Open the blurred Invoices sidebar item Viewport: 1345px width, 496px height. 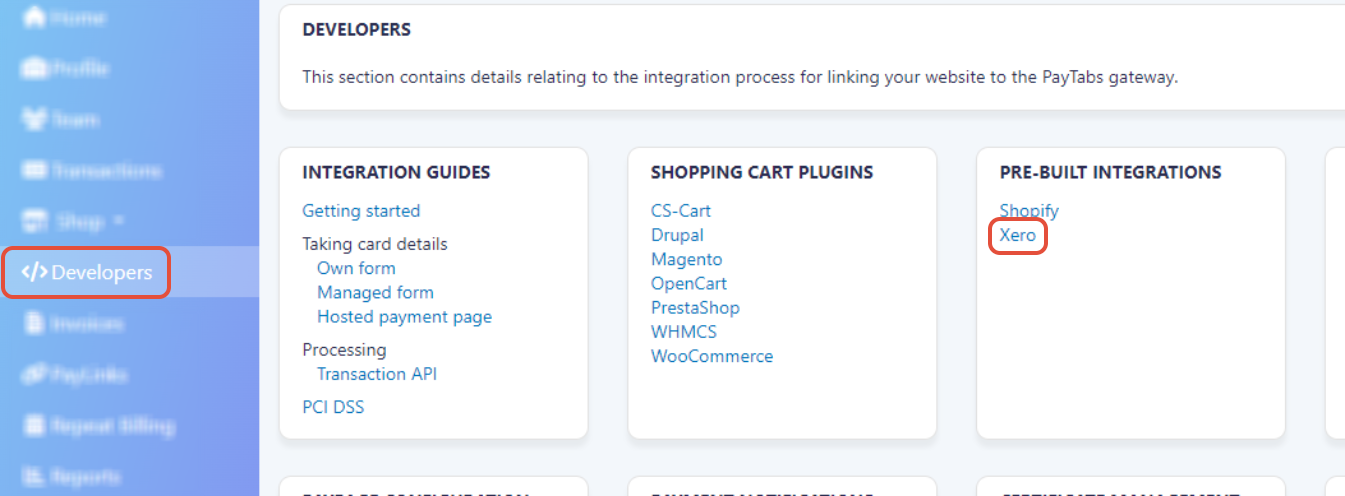click(73, 324)
